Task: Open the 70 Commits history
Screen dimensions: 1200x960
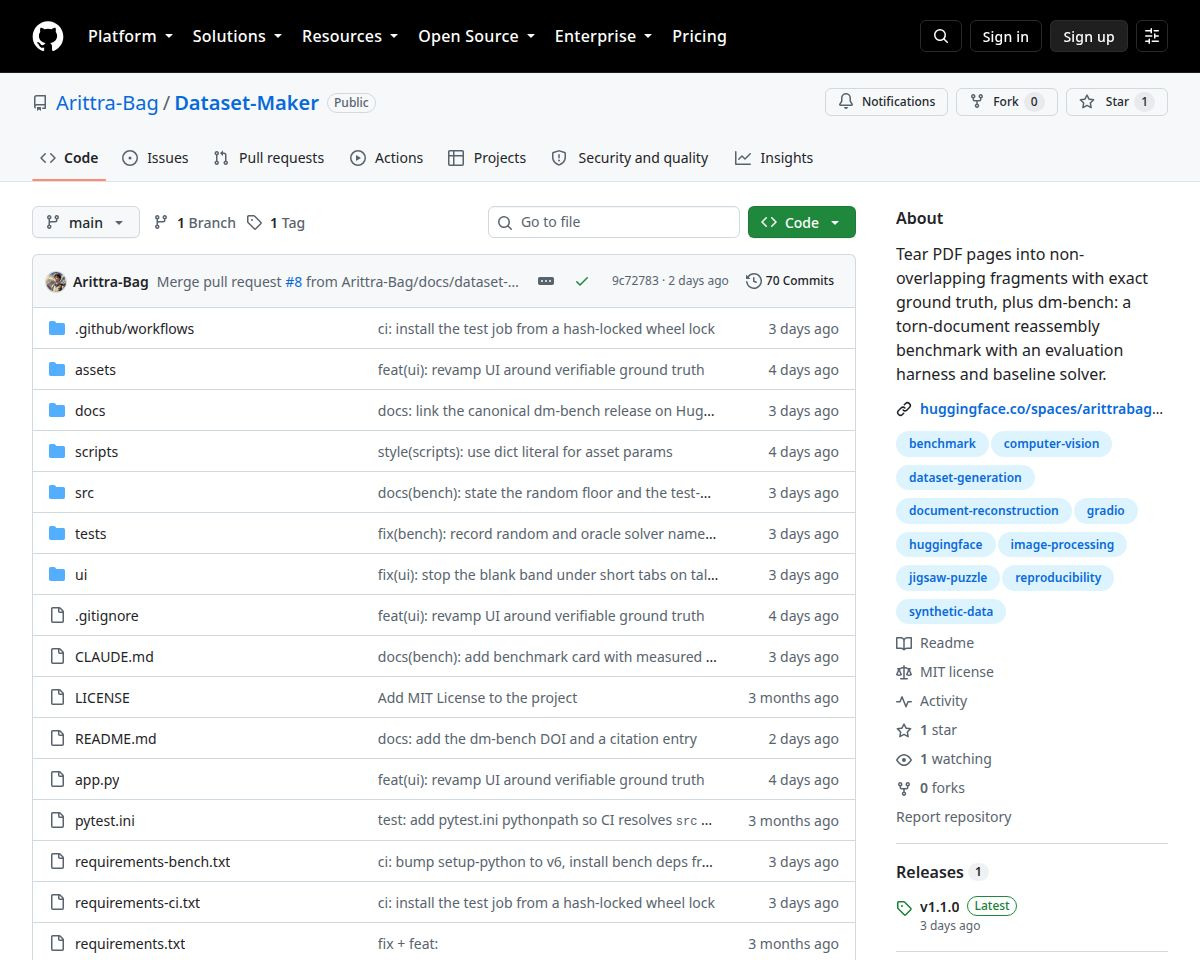Action: pos(790,281)
